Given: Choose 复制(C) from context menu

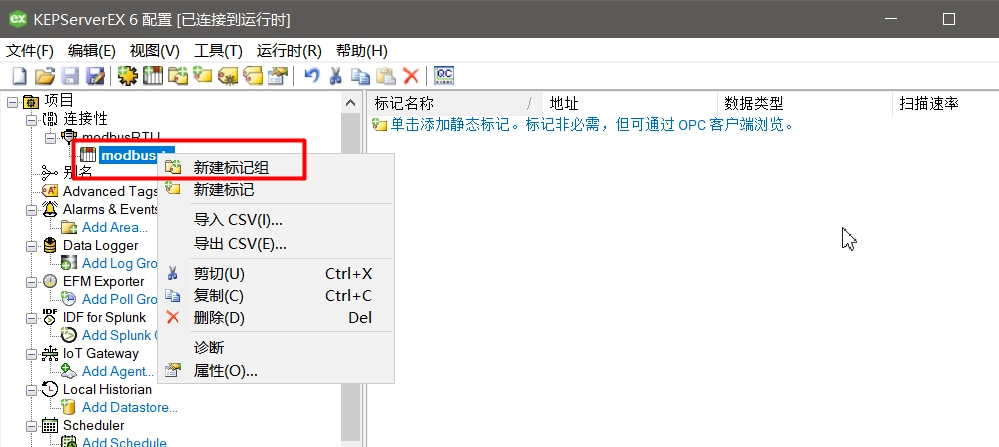Looking at the screenshot, I should pos(277,295).
